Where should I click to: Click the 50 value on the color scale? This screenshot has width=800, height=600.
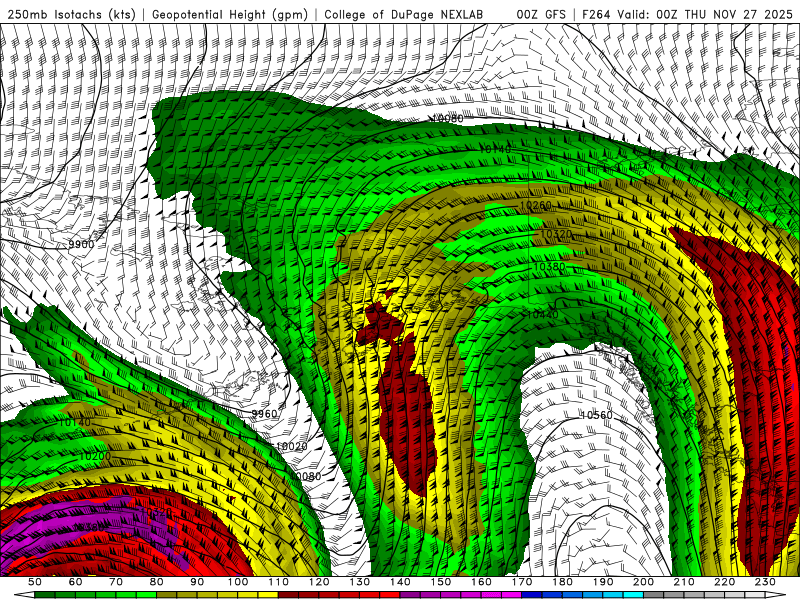(x=35, y=582)
